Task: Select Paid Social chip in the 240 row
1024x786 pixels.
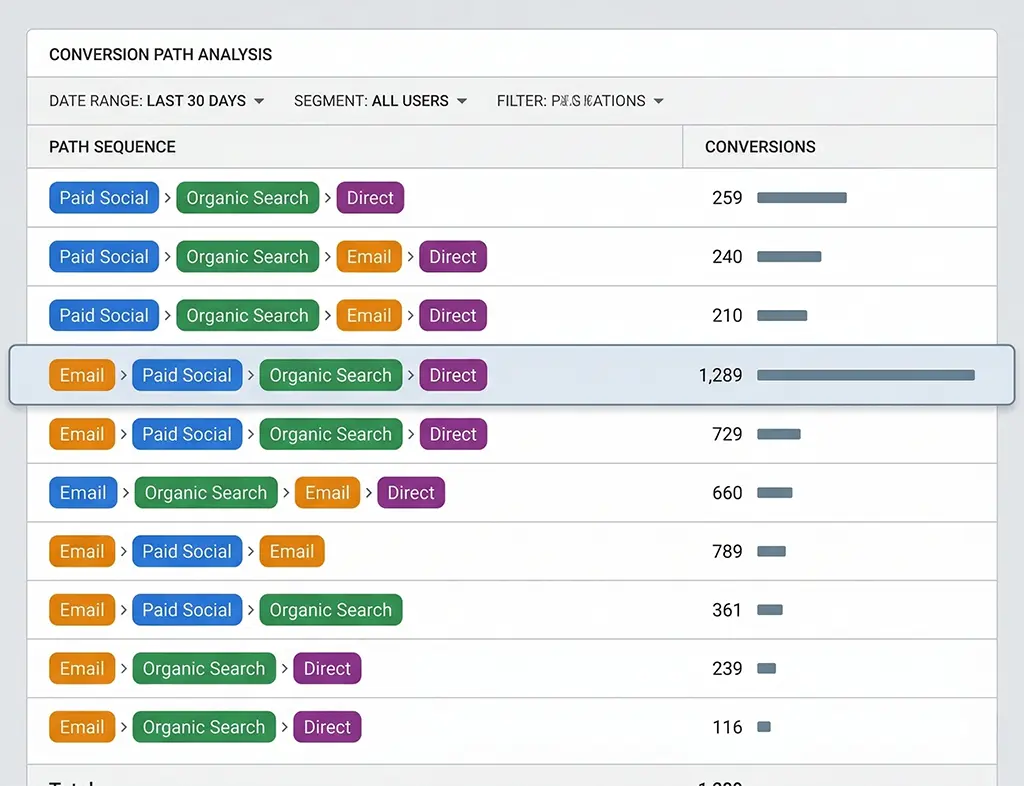Action: click(x=104, y=257)
